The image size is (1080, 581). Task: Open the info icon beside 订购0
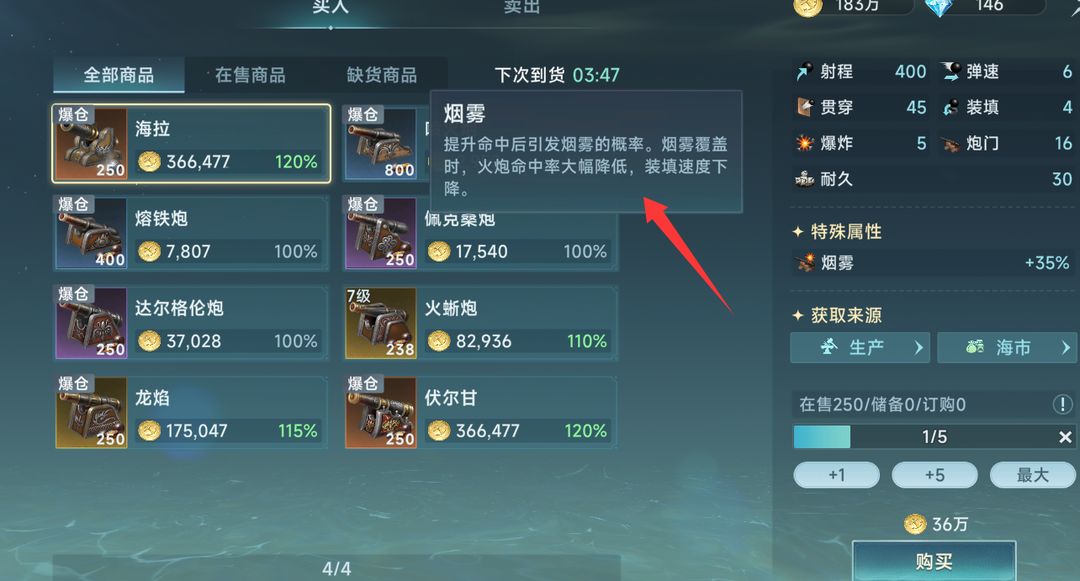[x=1062, y=404]
